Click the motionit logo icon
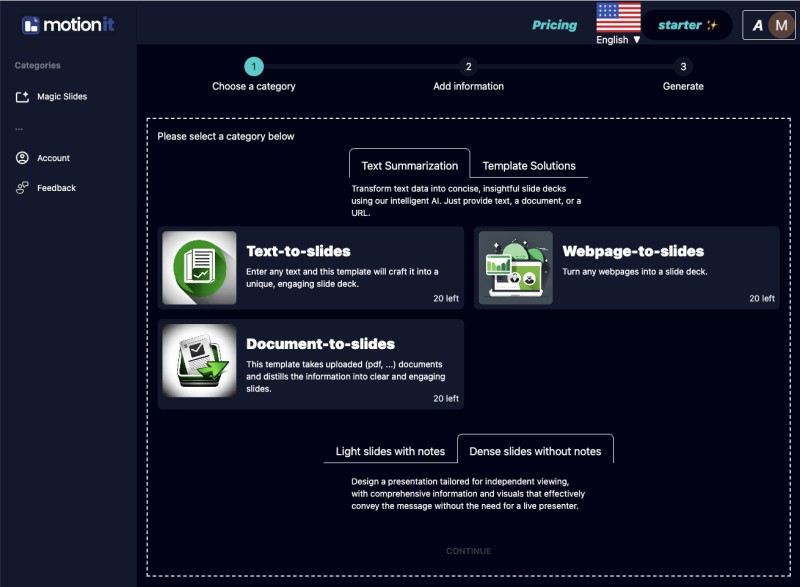The height and width of the screenshot is (587, 800). pyautogui.click(x=31, y=25)
